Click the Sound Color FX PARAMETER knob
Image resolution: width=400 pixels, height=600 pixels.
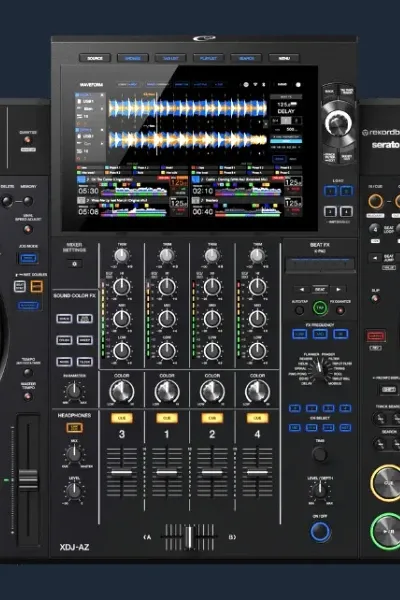pyautogui.click(x=74, y=391)
